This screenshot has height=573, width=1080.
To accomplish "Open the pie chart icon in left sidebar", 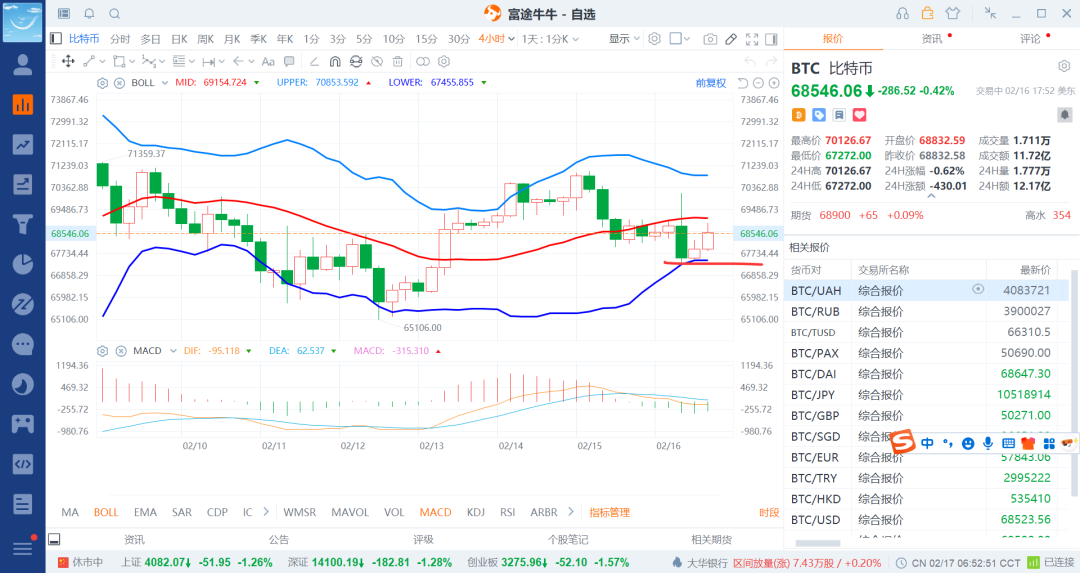I will point(22,264).
